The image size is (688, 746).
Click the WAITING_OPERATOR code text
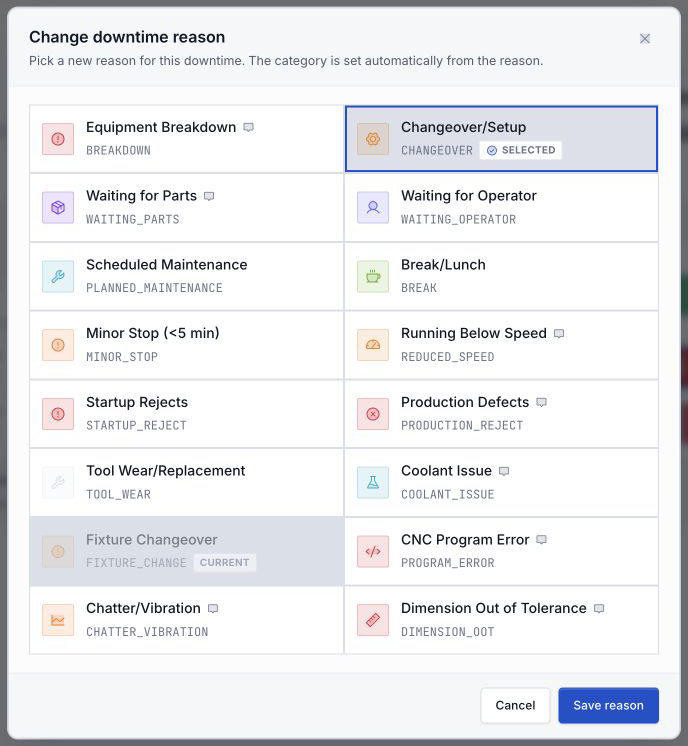458,219
